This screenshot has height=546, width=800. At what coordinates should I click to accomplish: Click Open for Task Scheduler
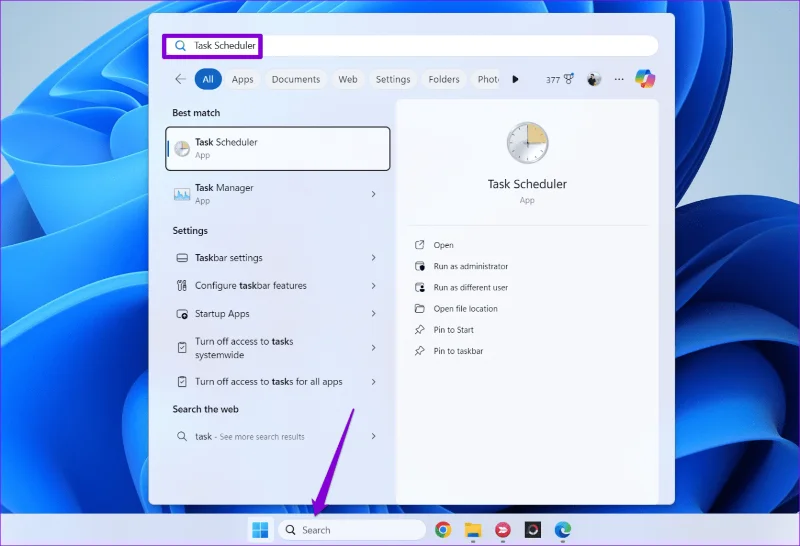pyautogui.click(x=443, y=245)
